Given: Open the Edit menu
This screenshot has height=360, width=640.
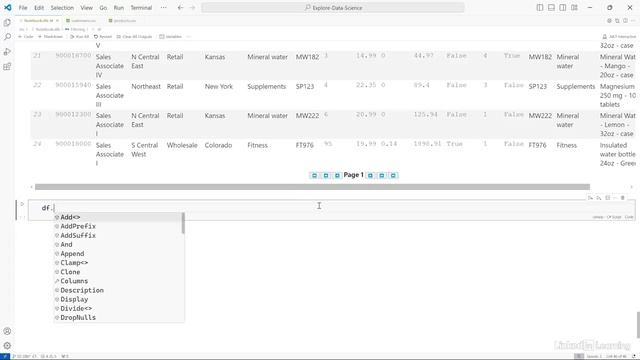Looking at the screenshot, I should 39,8.
